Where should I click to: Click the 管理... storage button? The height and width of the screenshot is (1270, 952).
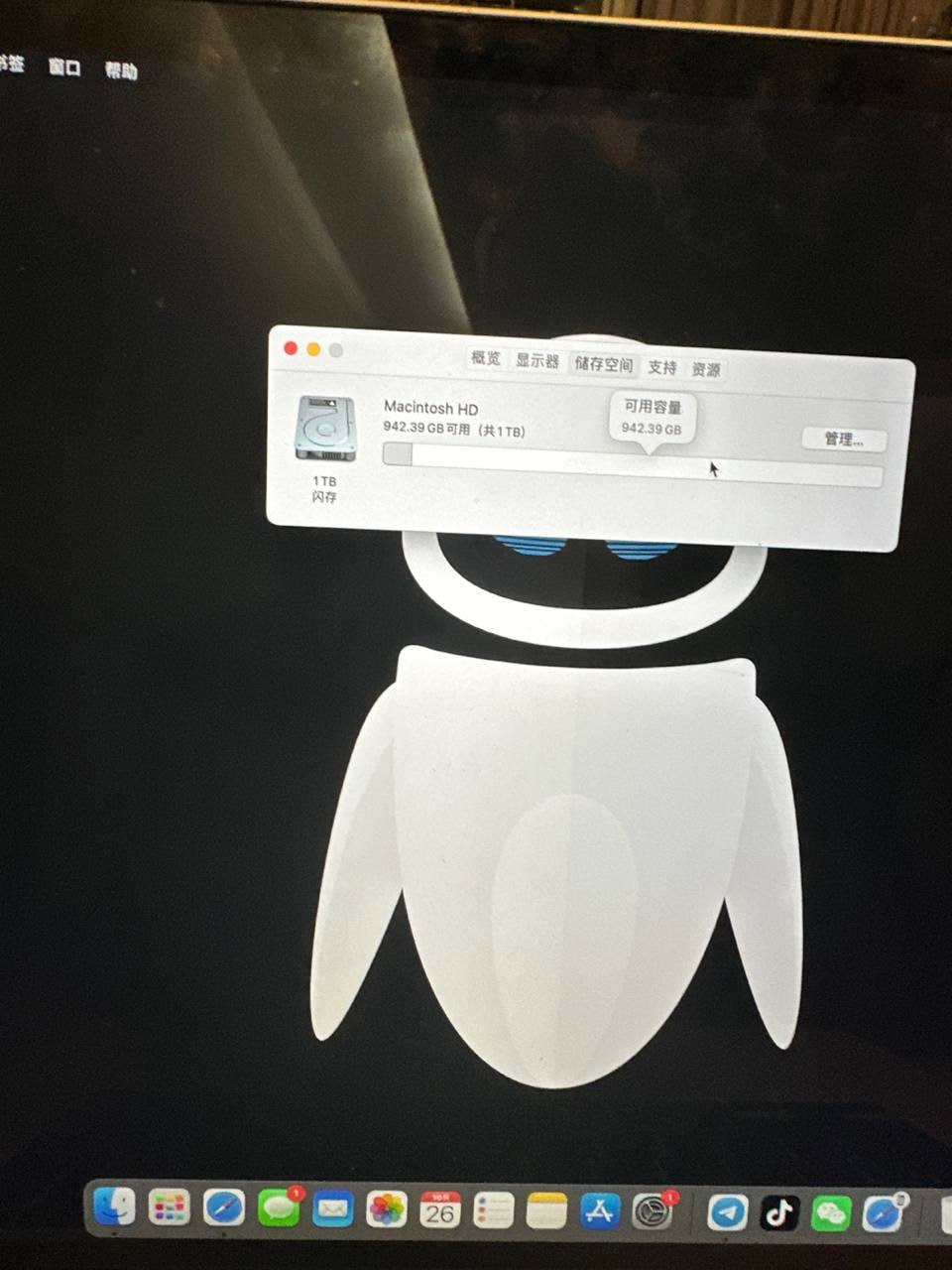(843, 439)
